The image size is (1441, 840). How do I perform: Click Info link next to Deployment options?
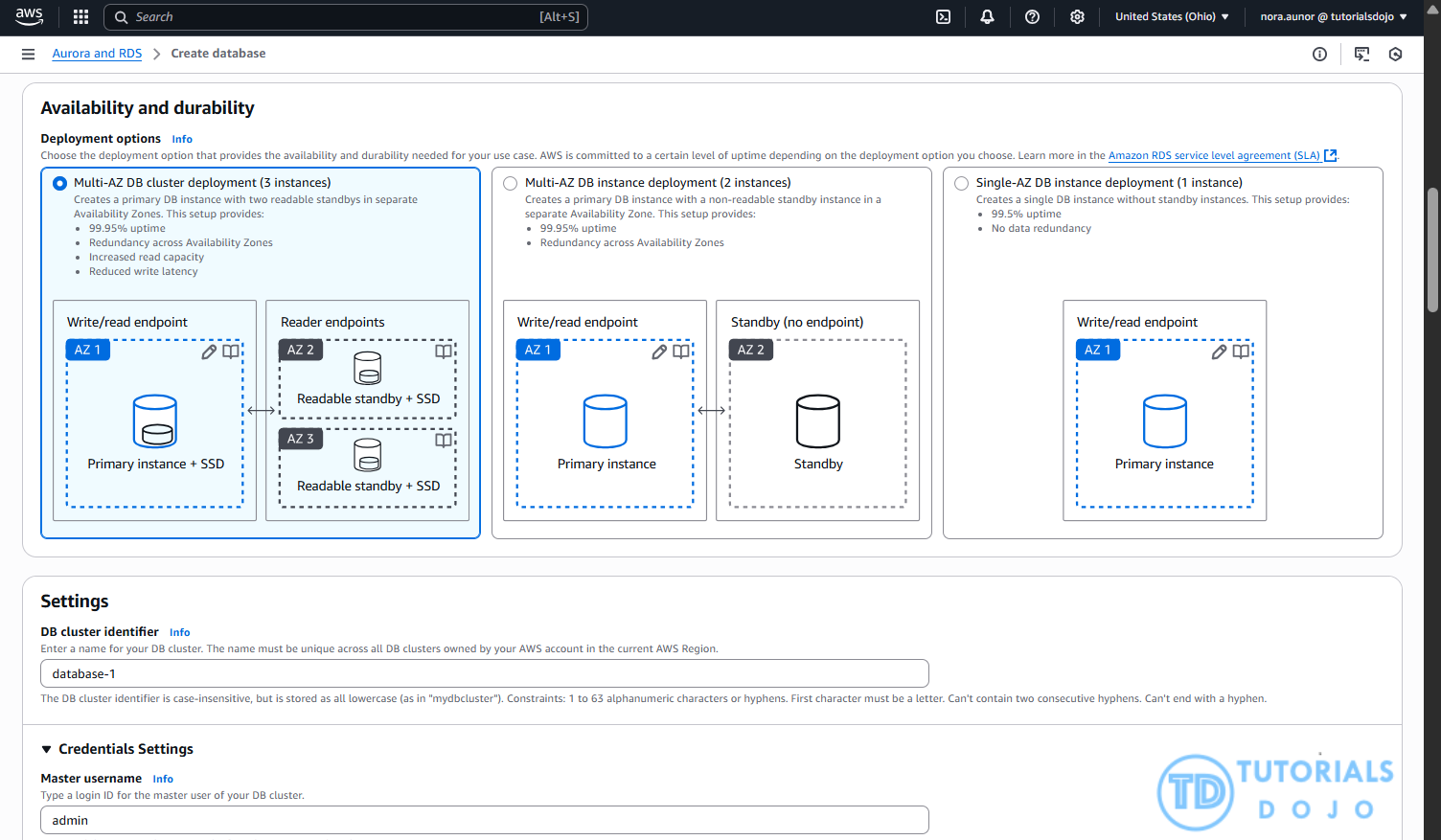pyautogui.click(x=182, y=139)
